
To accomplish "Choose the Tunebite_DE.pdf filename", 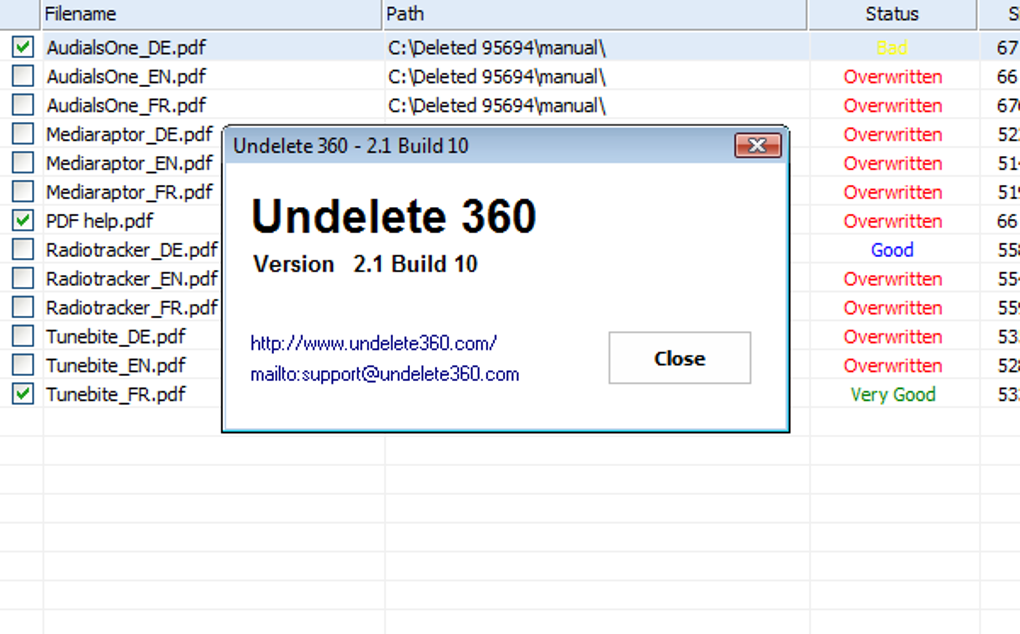I will (x=116, y=337).
